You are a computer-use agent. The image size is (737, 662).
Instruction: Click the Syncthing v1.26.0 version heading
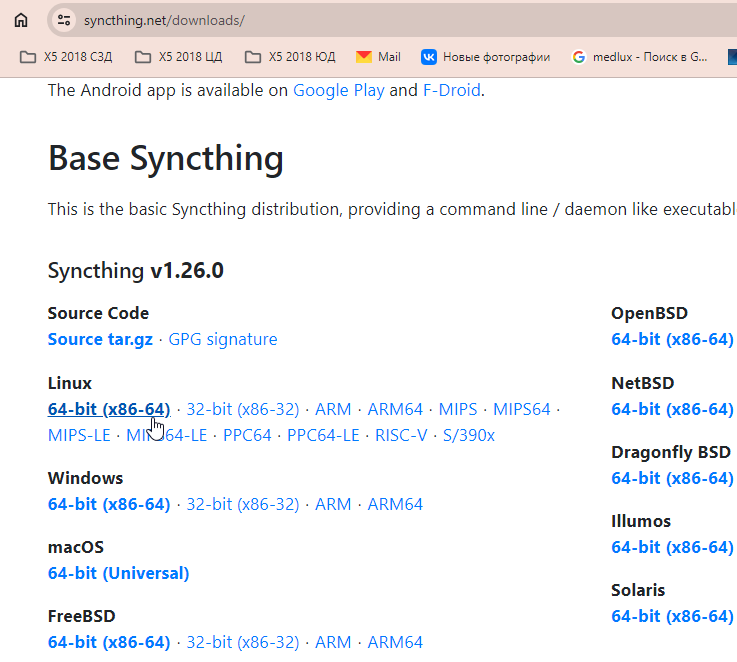135,271
